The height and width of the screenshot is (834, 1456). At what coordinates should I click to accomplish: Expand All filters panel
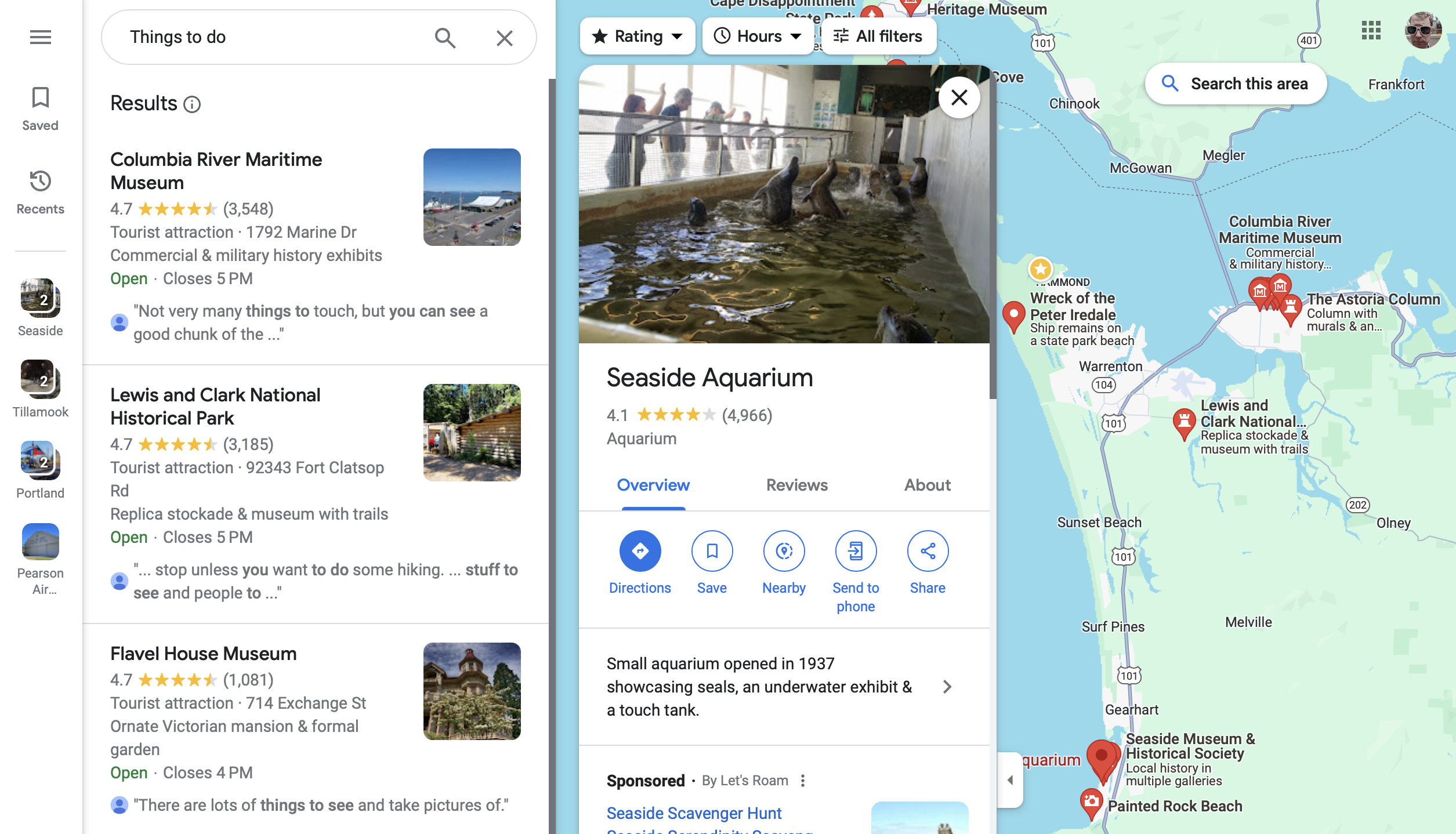876,36
